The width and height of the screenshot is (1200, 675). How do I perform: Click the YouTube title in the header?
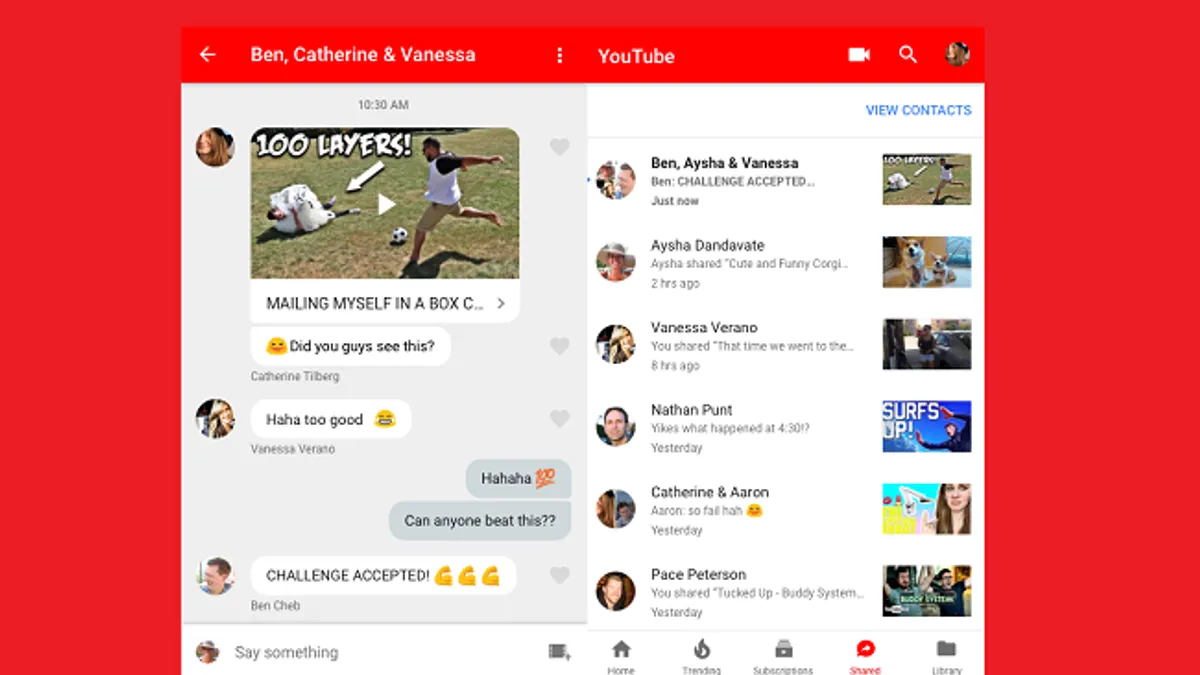point(636,56)
